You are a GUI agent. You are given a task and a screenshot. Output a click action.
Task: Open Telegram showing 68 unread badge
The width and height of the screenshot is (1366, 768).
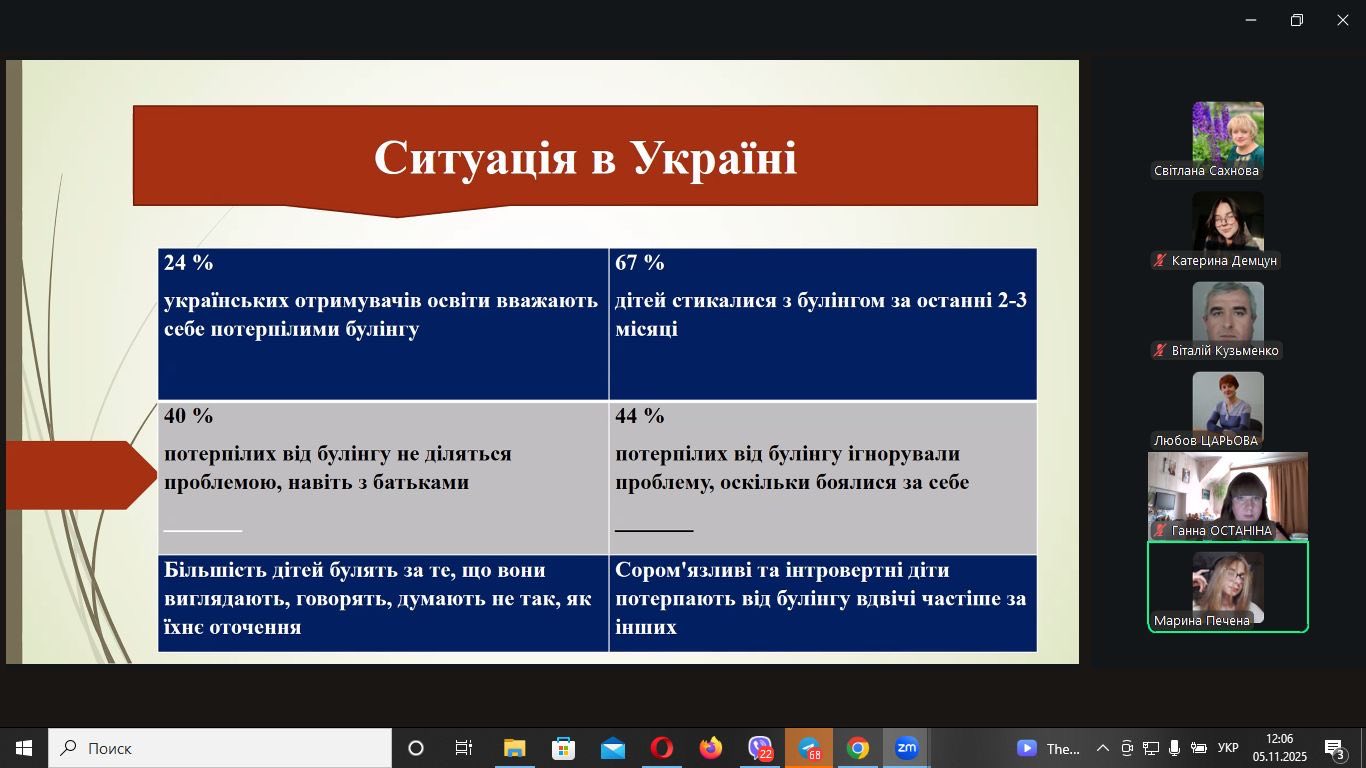point(809,748)
